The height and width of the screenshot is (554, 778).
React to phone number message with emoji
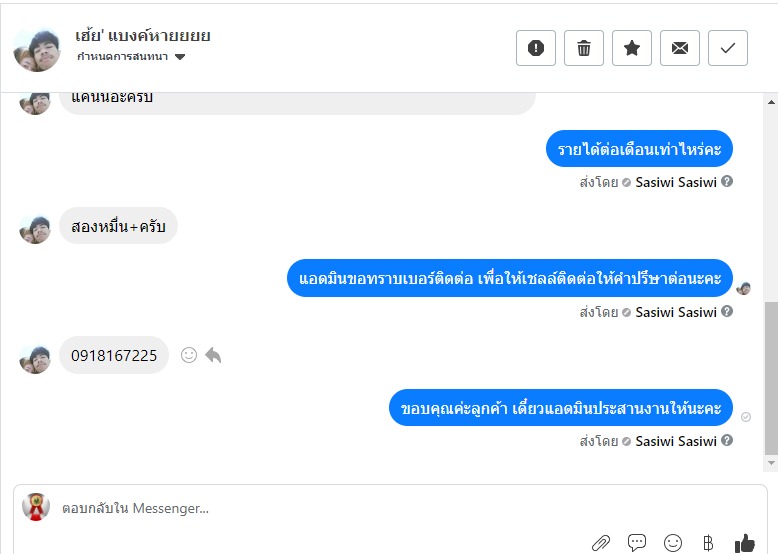point(189,355)
